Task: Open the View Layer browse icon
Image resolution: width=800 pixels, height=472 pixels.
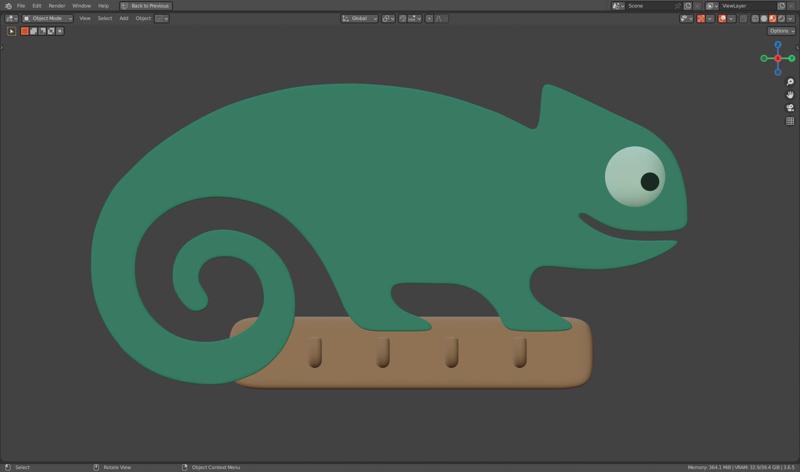Action: coord(712,6)
